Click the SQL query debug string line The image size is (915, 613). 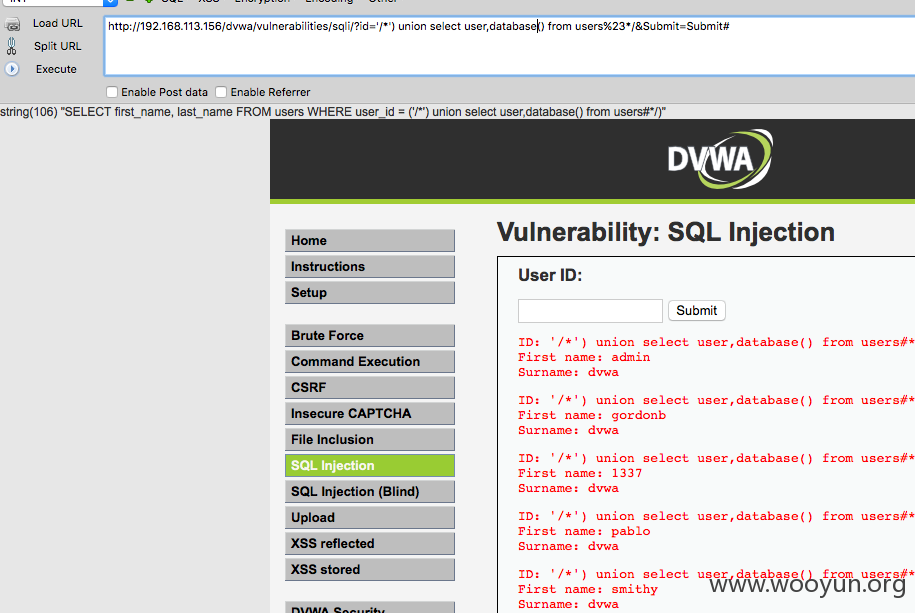click(x=333, y=112)
